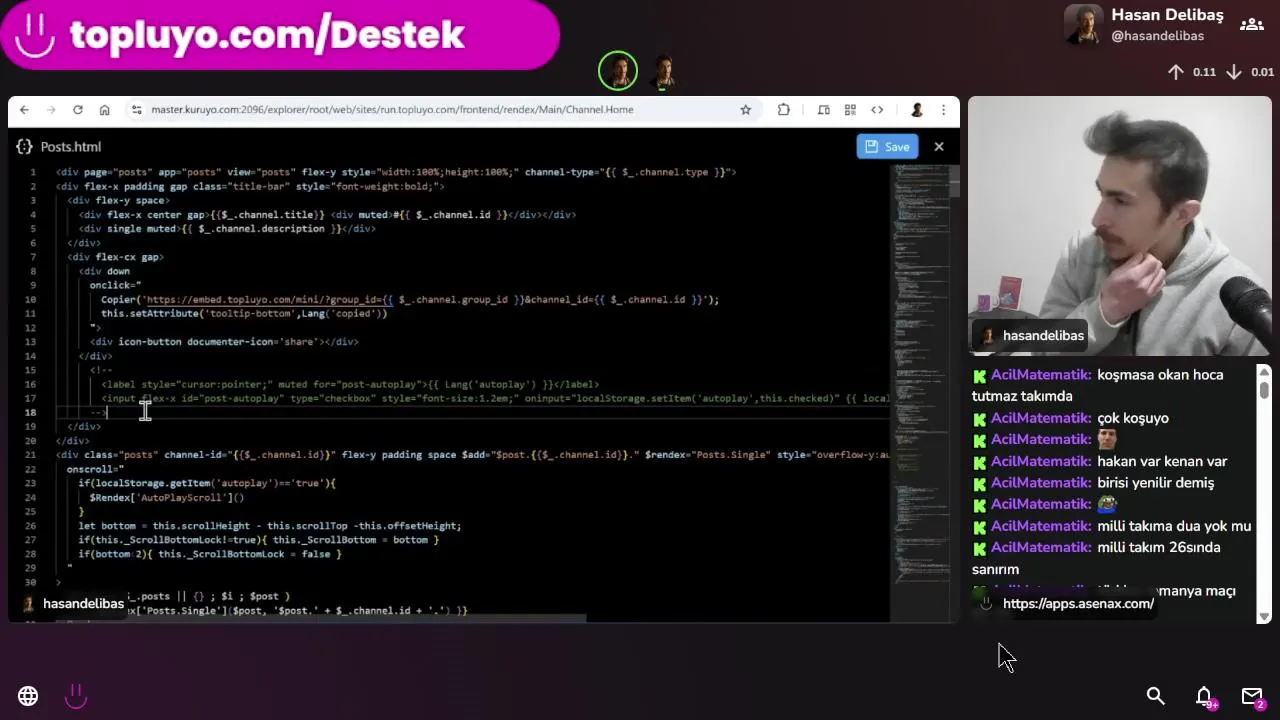Reload the browser page
The width and height of the screenshot is (1280, 720).
(78, 110)
